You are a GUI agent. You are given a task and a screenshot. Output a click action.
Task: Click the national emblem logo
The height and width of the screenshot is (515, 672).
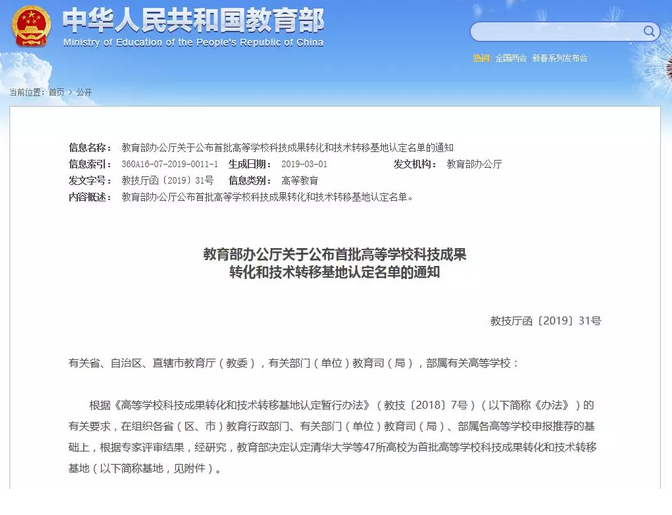coord(30,27)
